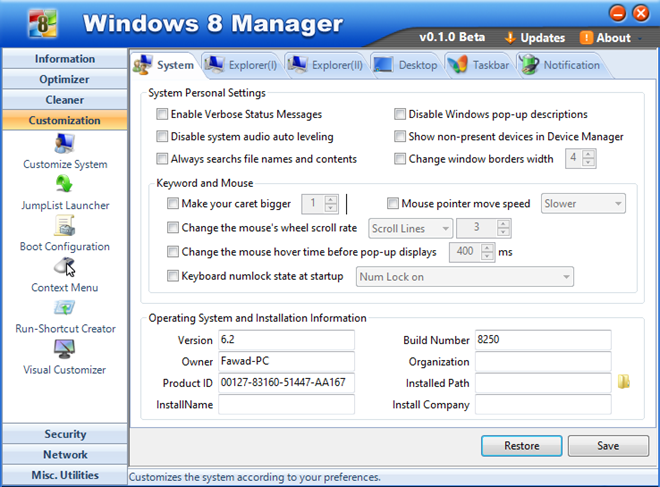The width and height of the screenshot is (660, 487).
Task: Click the Updates link
Action: (543, 38)
